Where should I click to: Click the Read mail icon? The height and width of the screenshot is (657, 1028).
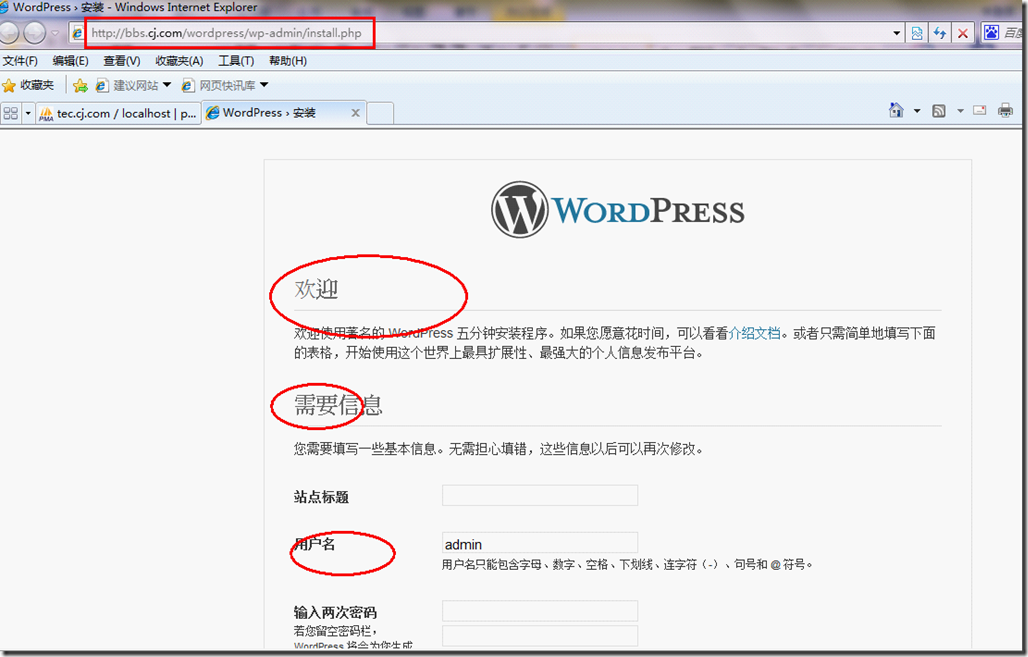(979, 110)
